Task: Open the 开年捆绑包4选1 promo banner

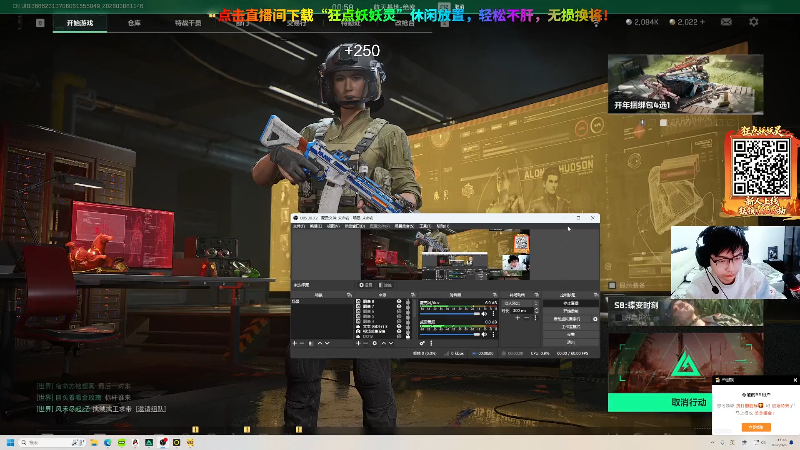Action: pyautogui.click(x=685, y=84)
